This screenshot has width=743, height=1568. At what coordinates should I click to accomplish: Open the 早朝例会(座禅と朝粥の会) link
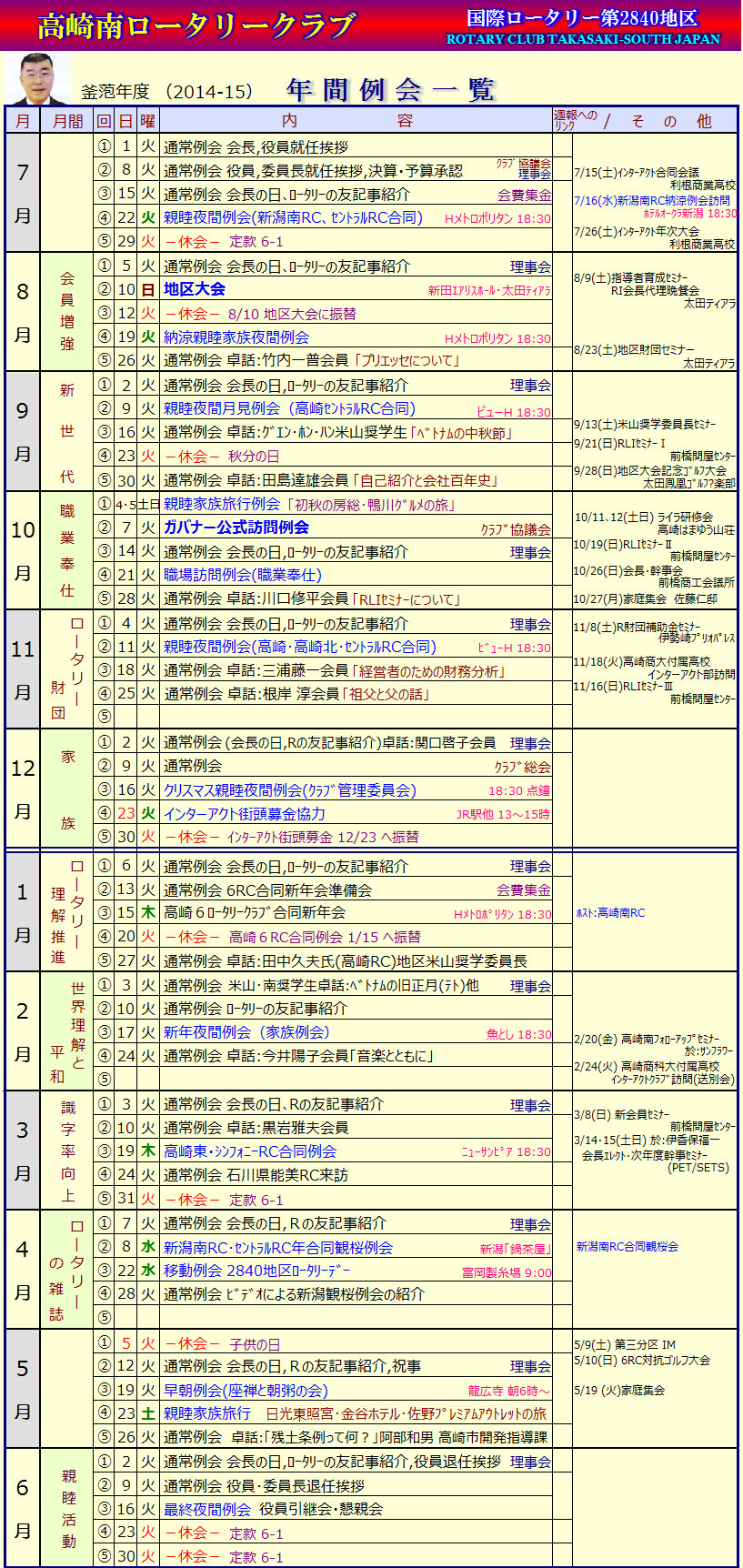pos(246,1391)
